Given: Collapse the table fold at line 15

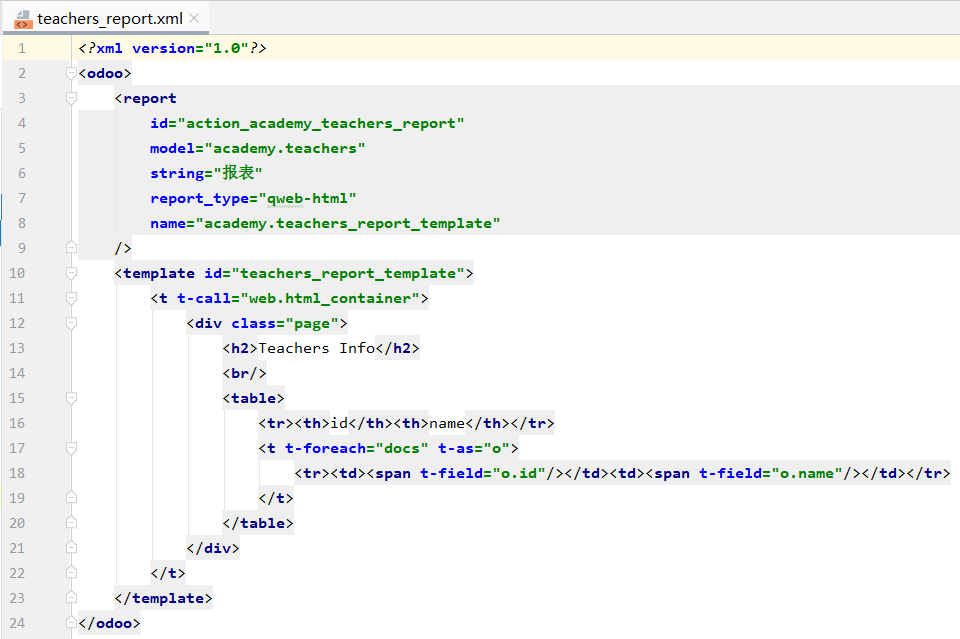Looking at the screenshot, I should click(x=71, y=398).
